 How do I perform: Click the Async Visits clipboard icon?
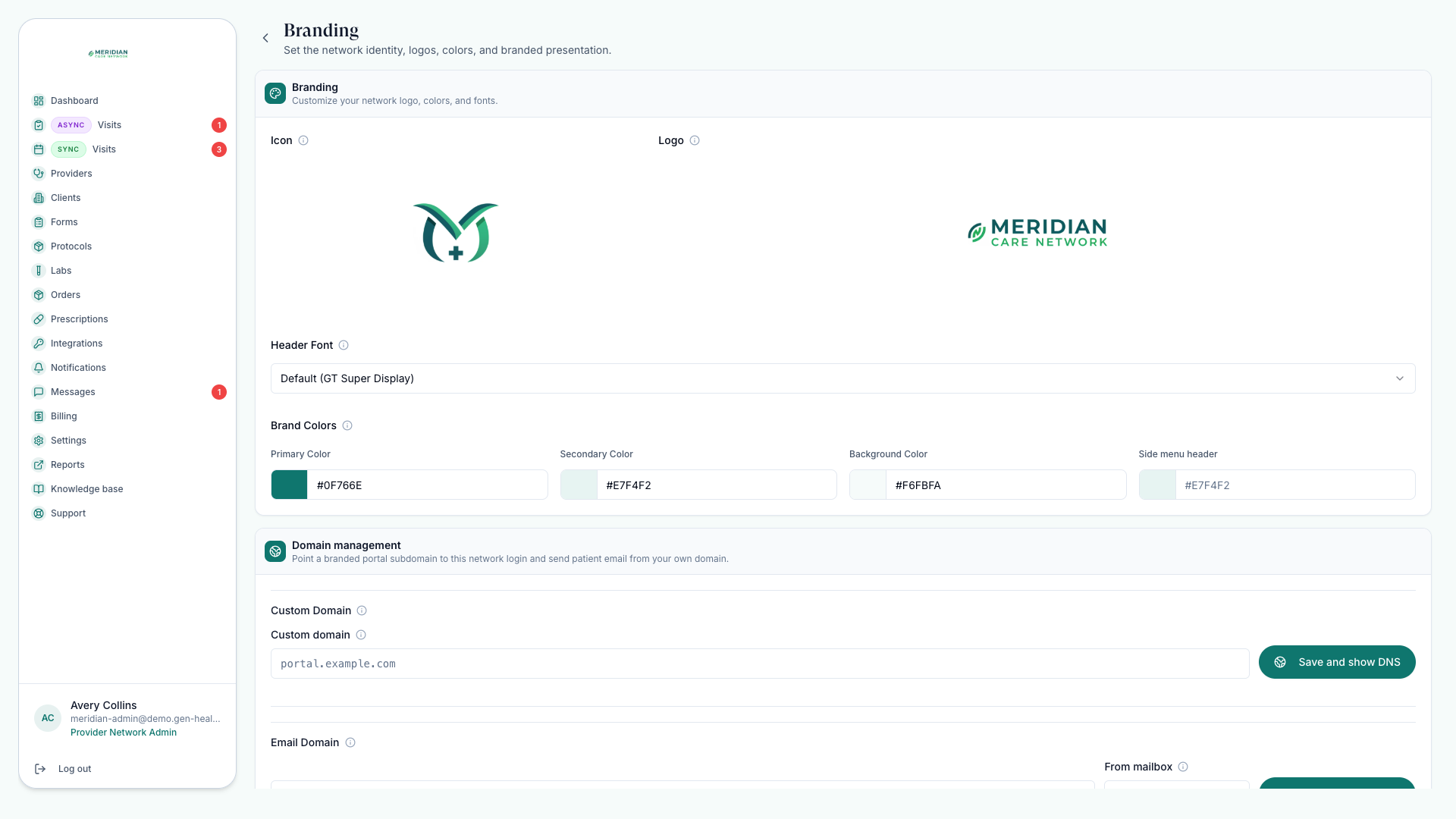pyautogui.click(x=39, y=125)
